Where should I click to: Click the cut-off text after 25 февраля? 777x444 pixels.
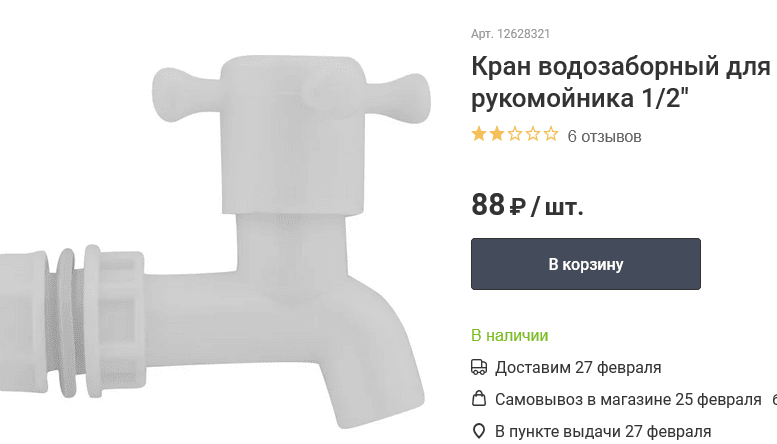(x=774, y=399)
